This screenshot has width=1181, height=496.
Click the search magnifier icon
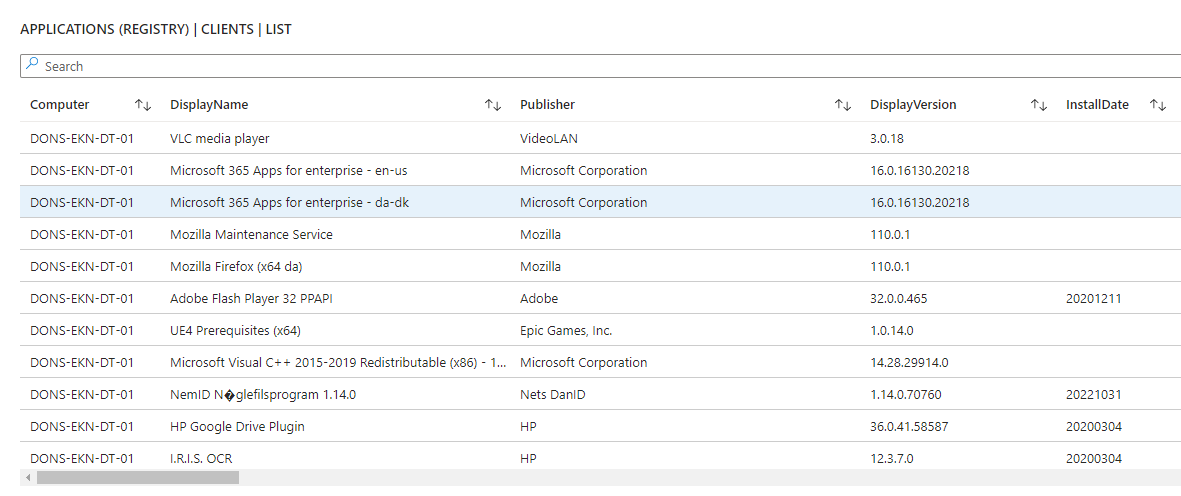[33, 65]
